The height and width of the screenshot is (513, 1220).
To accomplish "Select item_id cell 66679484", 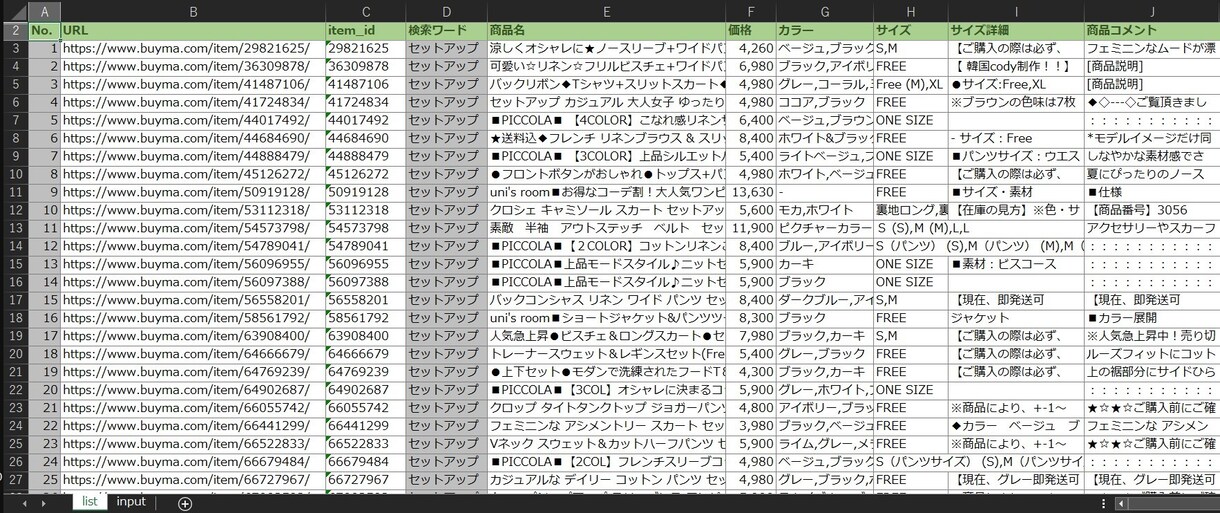I will coord(365,462).
